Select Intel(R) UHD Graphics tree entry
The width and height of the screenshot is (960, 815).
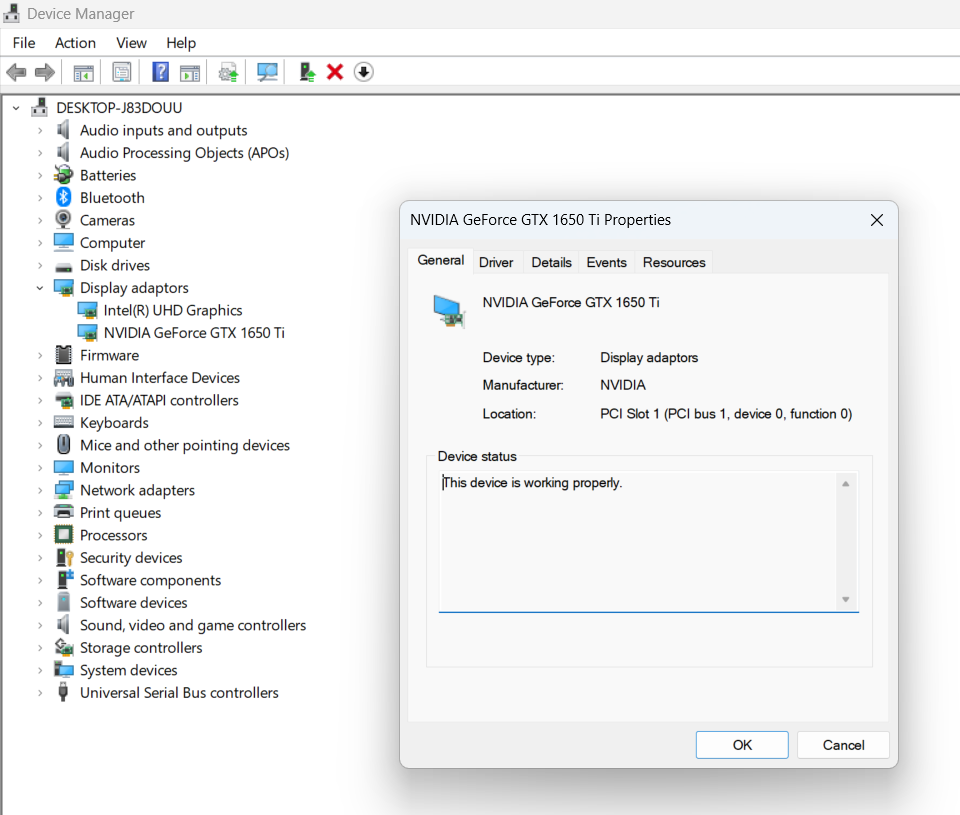pos(173,310)
